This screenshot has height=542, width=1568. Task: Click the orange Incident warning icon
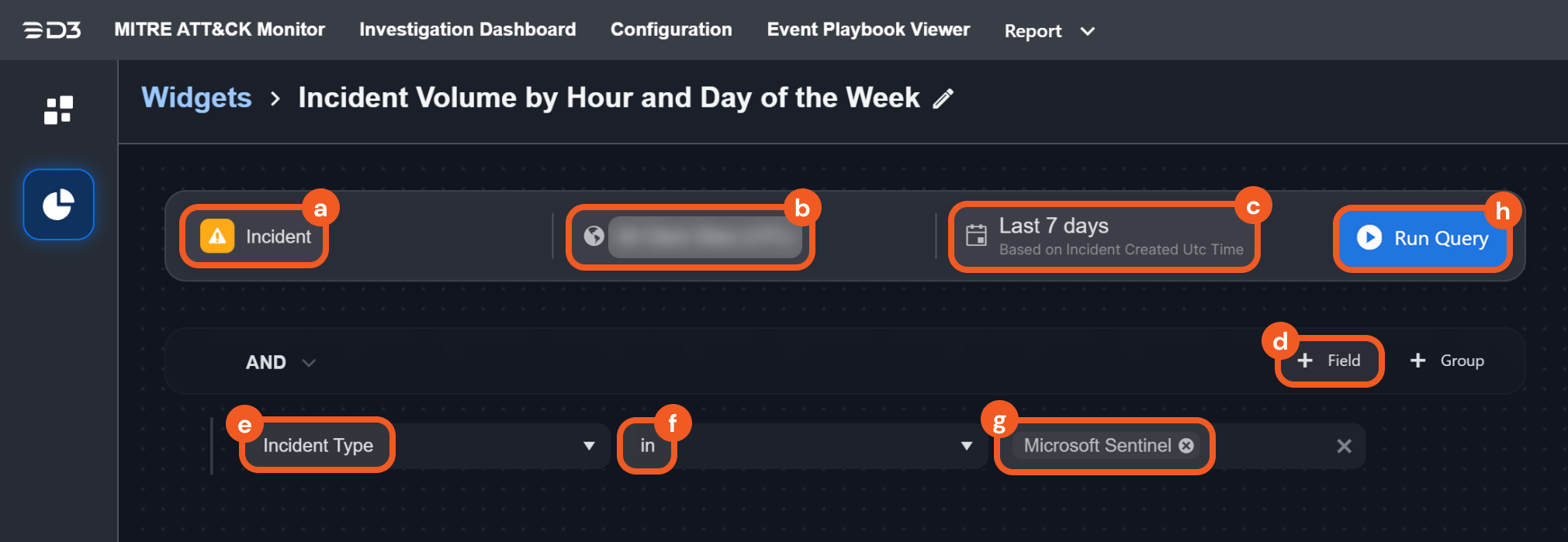(217, 236)
